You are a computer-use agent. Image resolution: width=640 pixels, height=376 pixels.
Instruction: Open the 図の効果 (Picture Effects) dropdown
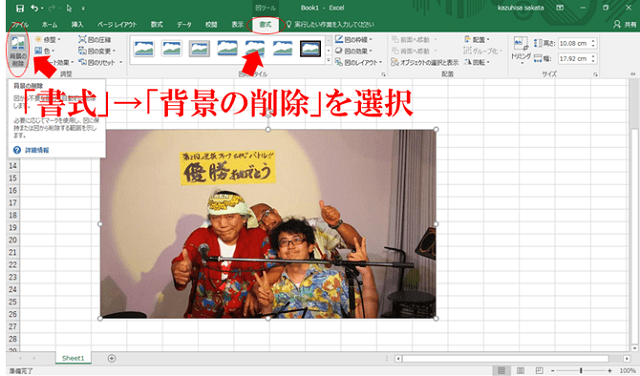(x=353, y=51)
